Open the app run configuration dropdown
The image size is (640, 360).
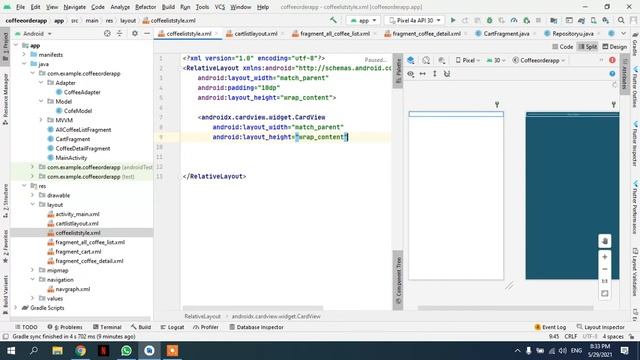(x=363, y=20)
